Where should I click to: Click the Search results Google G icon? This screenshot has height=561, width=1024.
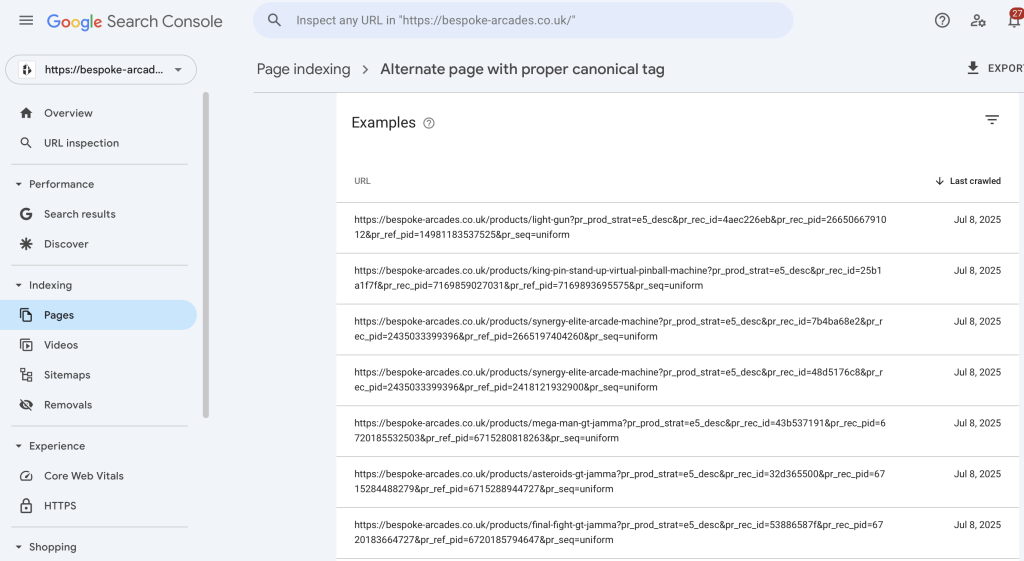[26, 214]
